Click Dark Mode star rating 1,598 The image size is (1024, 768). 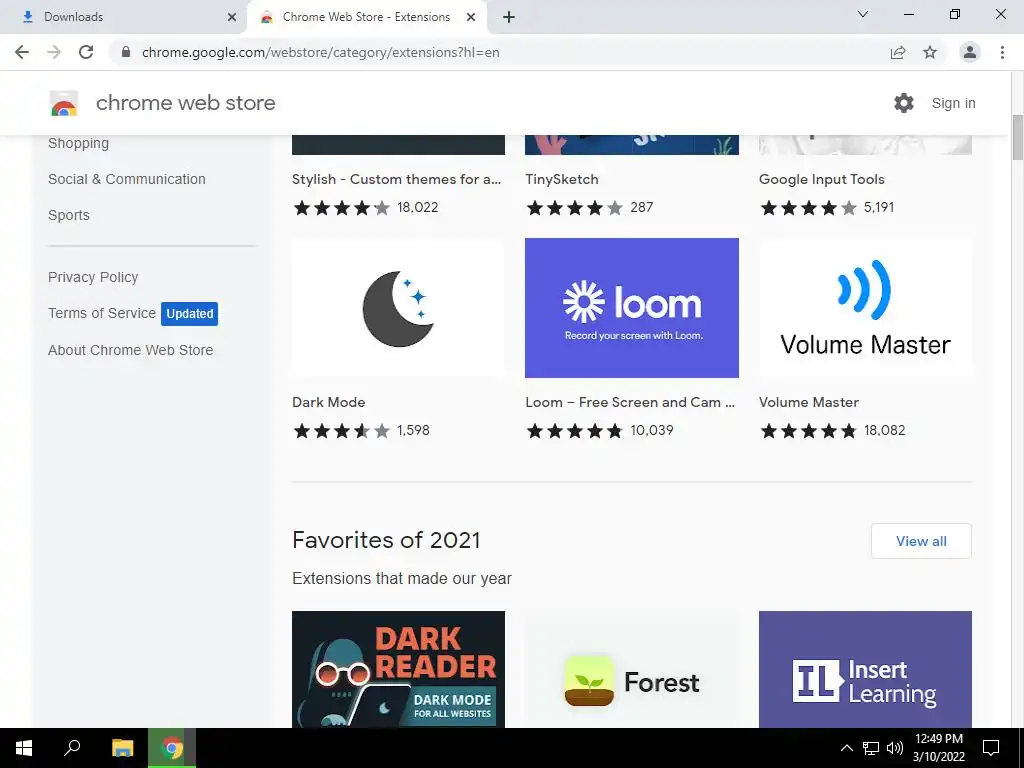coord(361,430)
